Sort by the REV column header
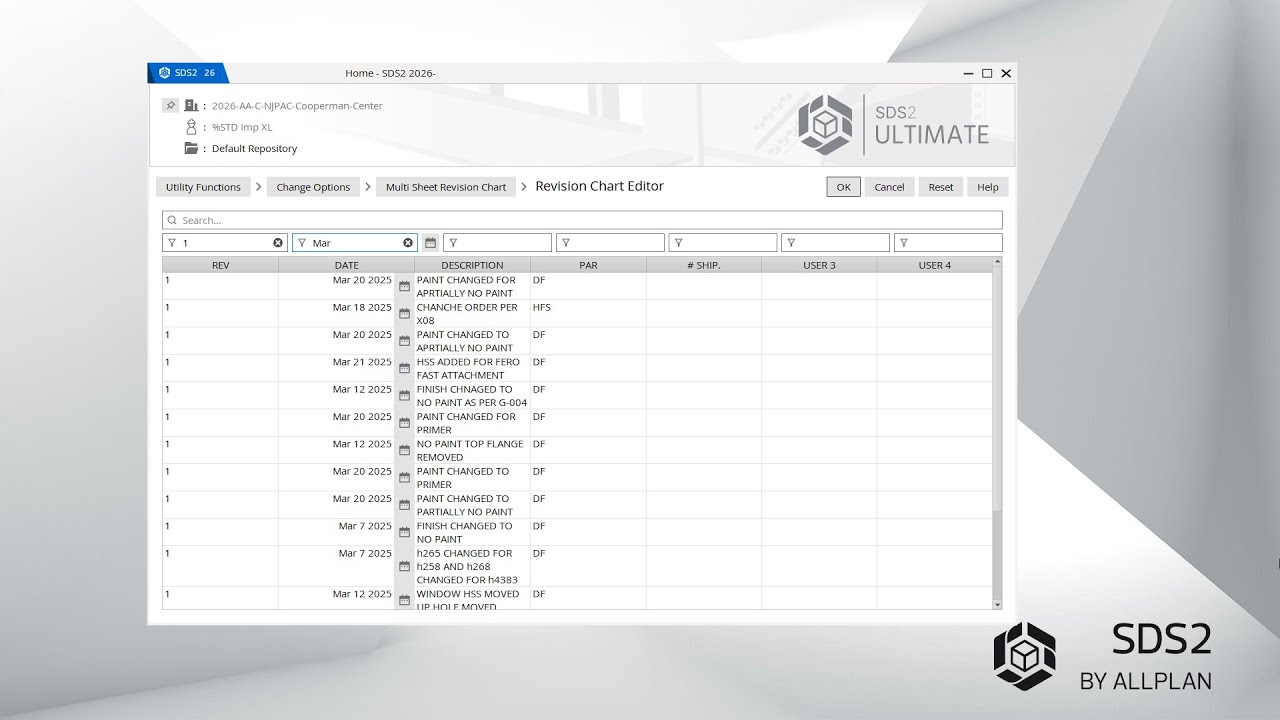Image resolution: width=1280 pixels, height=720 pixels. point(221,265)
